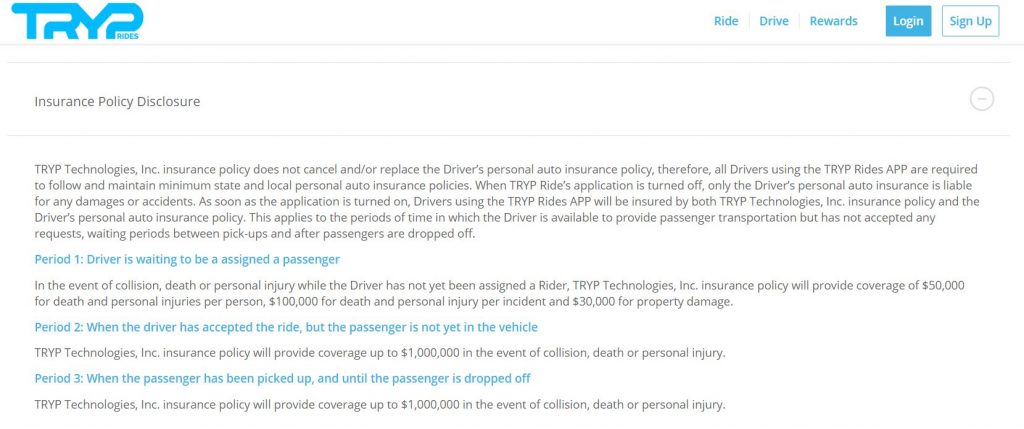The image size is (1024, 429).
Task: Select the Period 3 passenger picked up heading
Action: click(282, 378)
